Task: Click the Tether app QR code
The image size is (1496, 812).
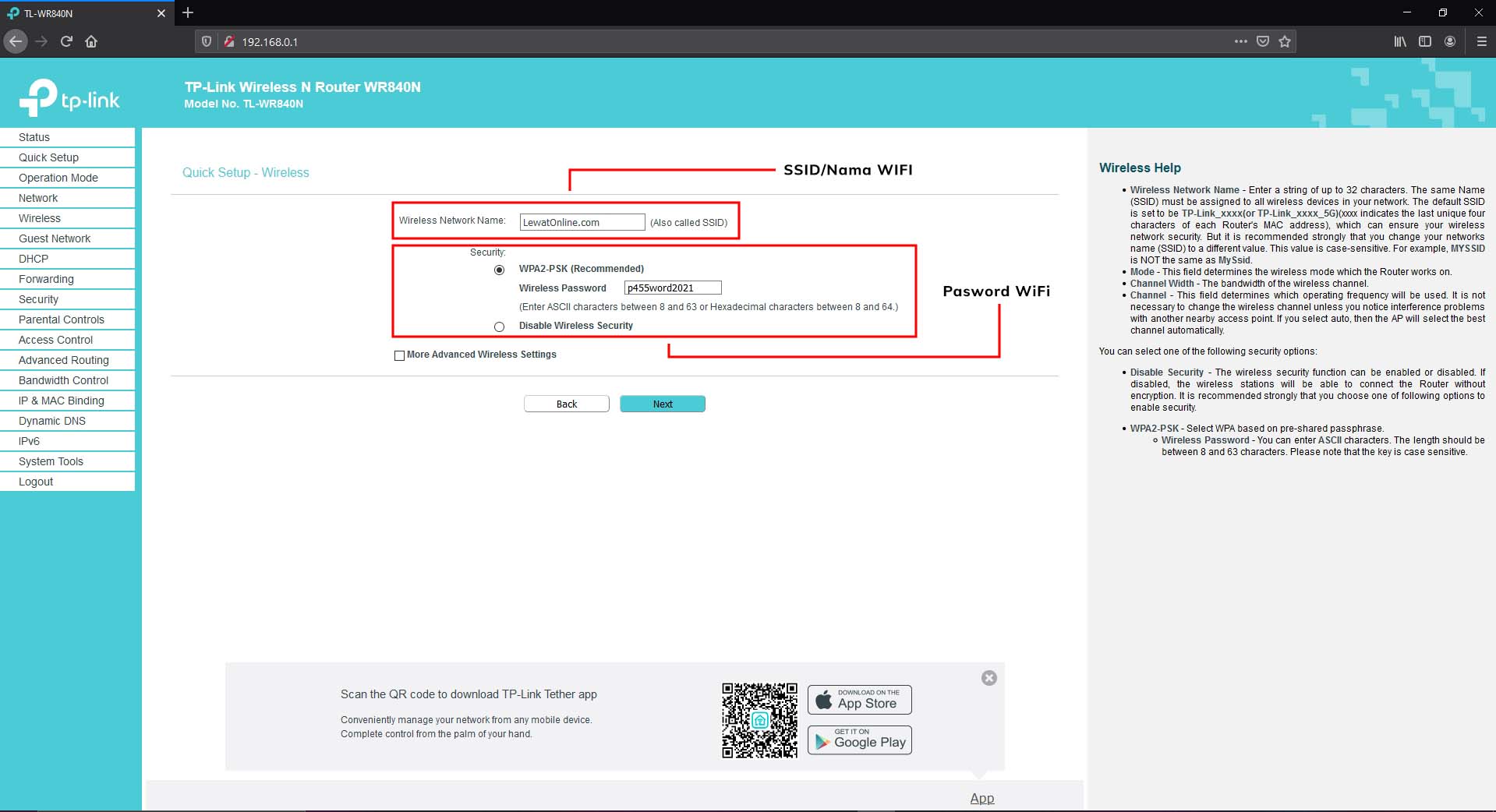Action: [x=760, y=721]
